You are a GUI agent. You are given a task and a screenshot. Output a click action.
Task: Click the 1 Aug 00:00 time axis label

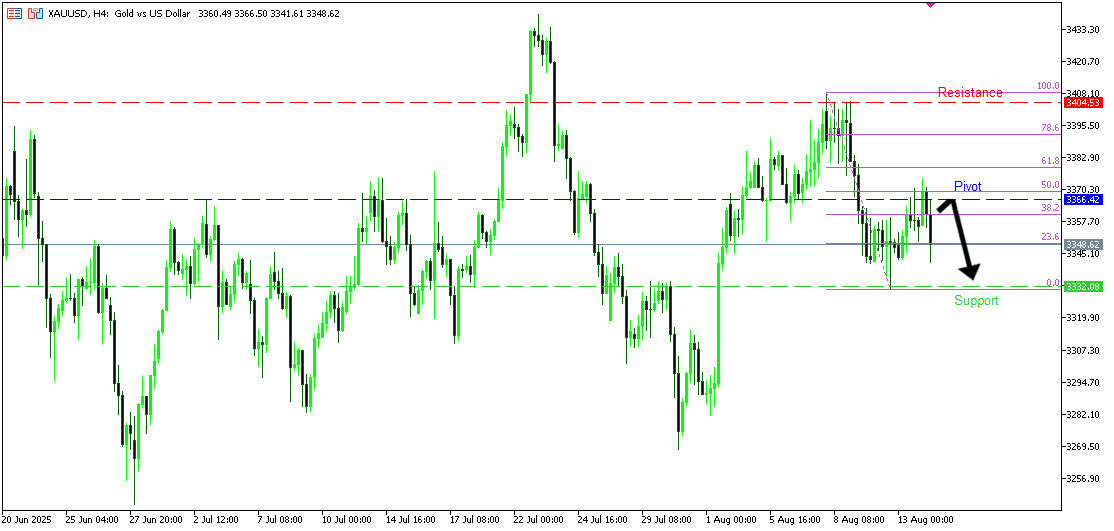[730, 520]
